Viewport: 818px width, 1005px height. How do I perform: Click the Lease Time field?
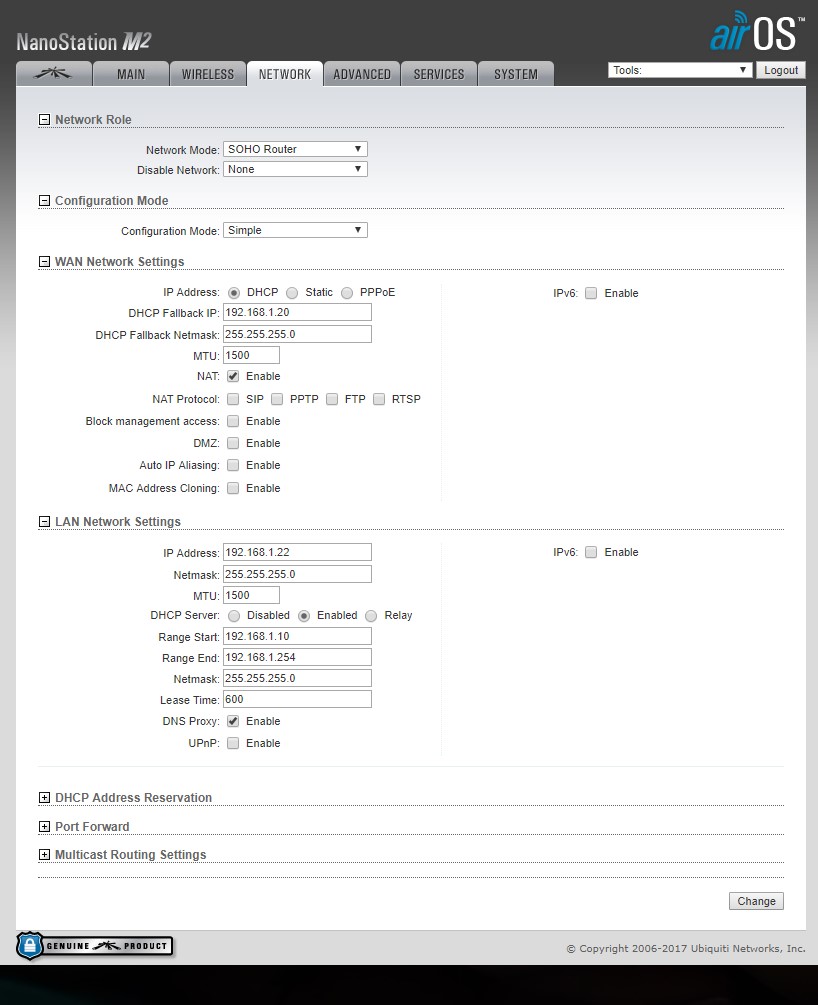(x=297, y=699)
